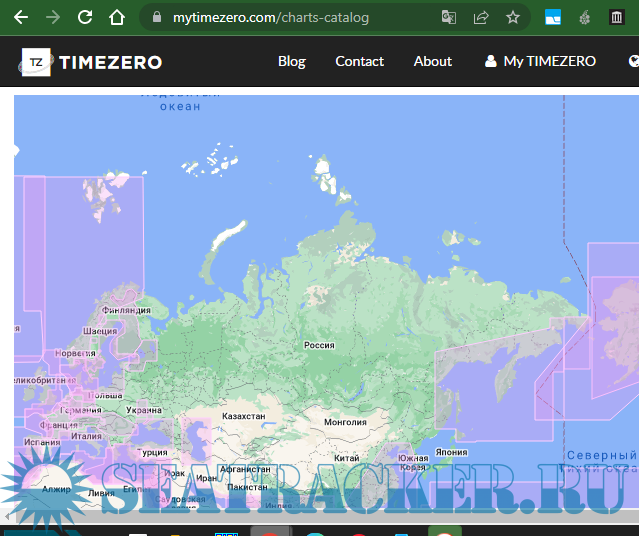Open the TIMEZERO logo home link
Image resolution: width=639 pixels, height=536 pixels.
point(92,62)
